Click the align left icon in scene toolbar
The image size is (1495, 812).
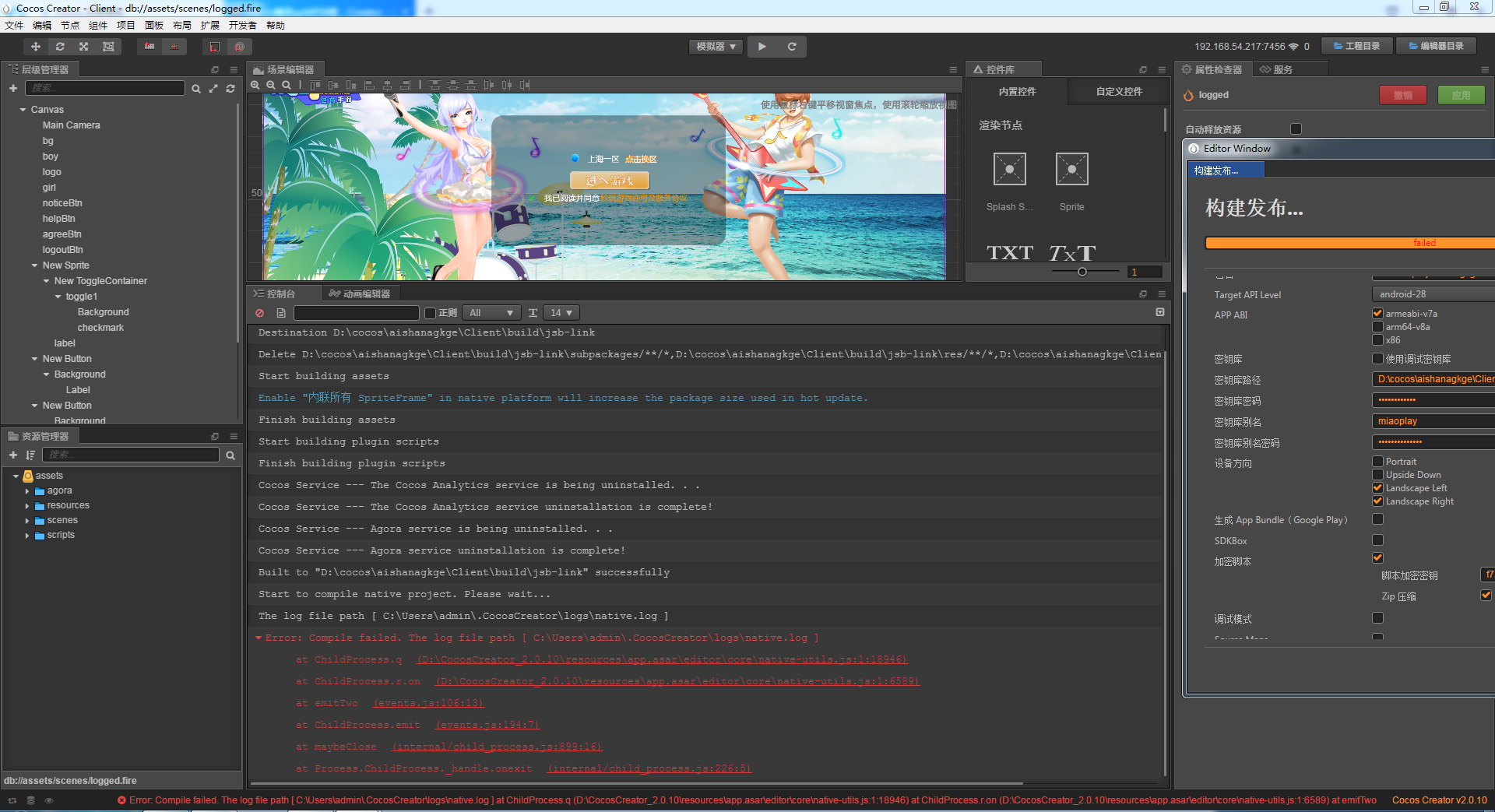point(370,85)
